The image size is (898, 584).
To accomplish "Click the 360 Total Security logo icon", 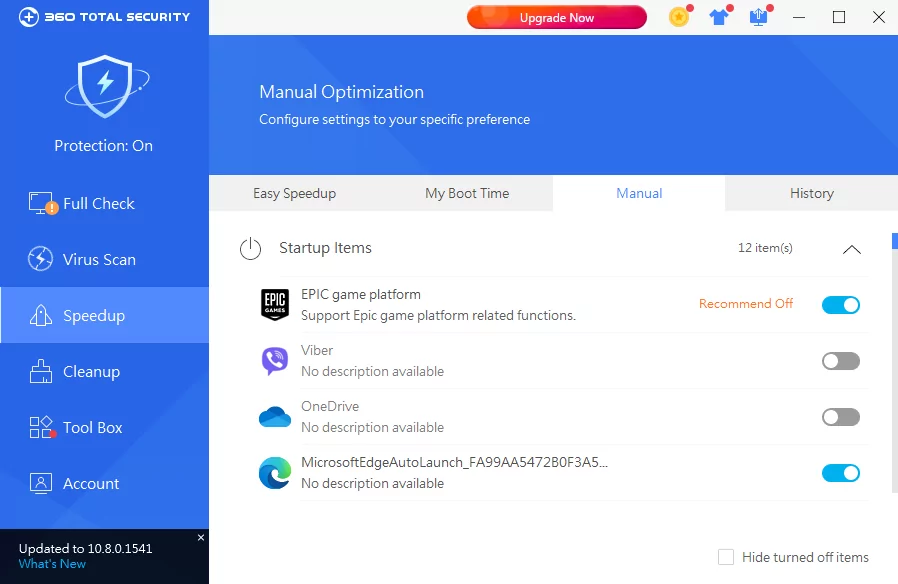I will click(29, 17).
